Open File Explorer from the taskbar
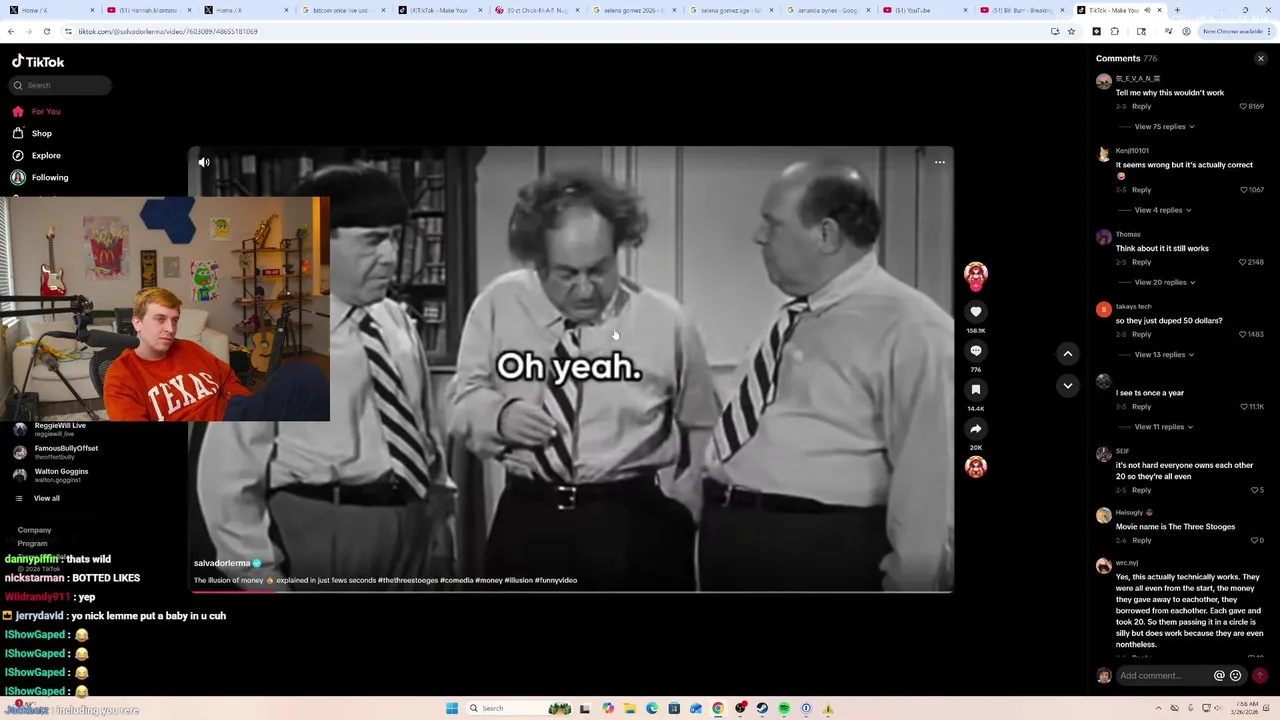1280x720 pixels. pyautogui.click(x=630, y=708)
